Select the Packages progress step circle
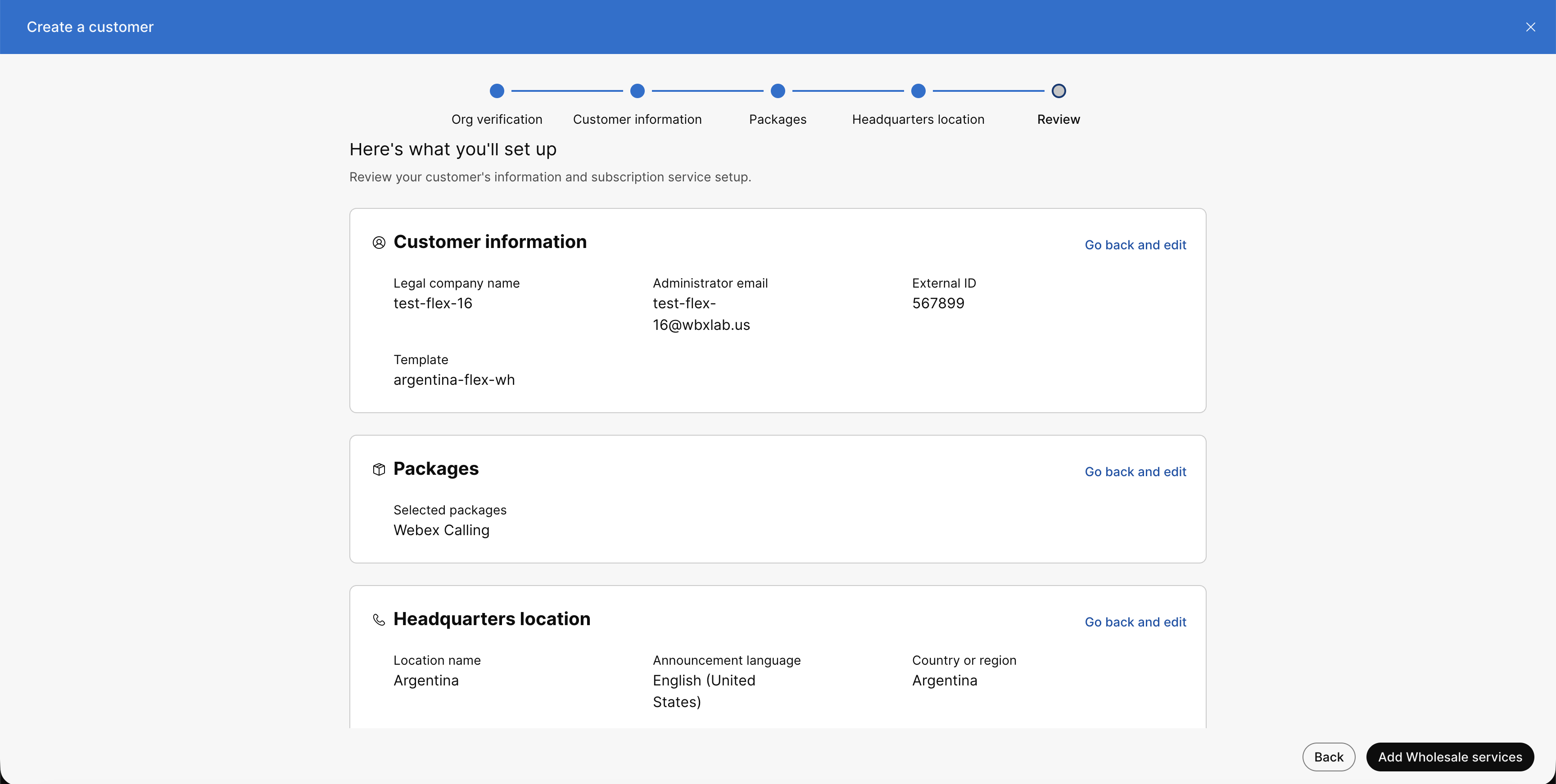Screen dimensions: 1556x784 click(x=778, y=90)
